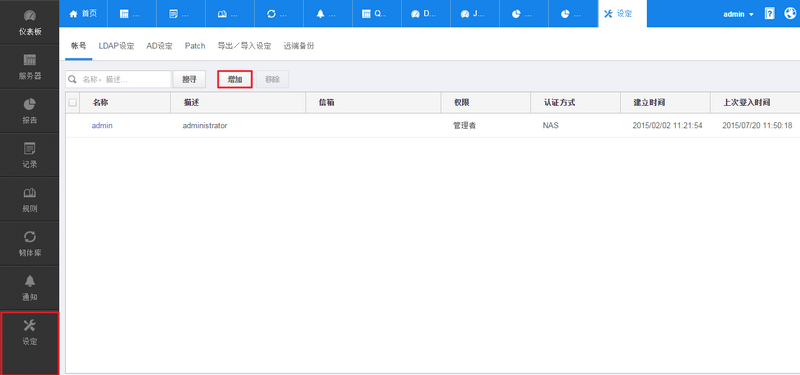Open the help icon in the top-right header
The width and height of the screenshot is (800, 375).
(x=769, y=14)
